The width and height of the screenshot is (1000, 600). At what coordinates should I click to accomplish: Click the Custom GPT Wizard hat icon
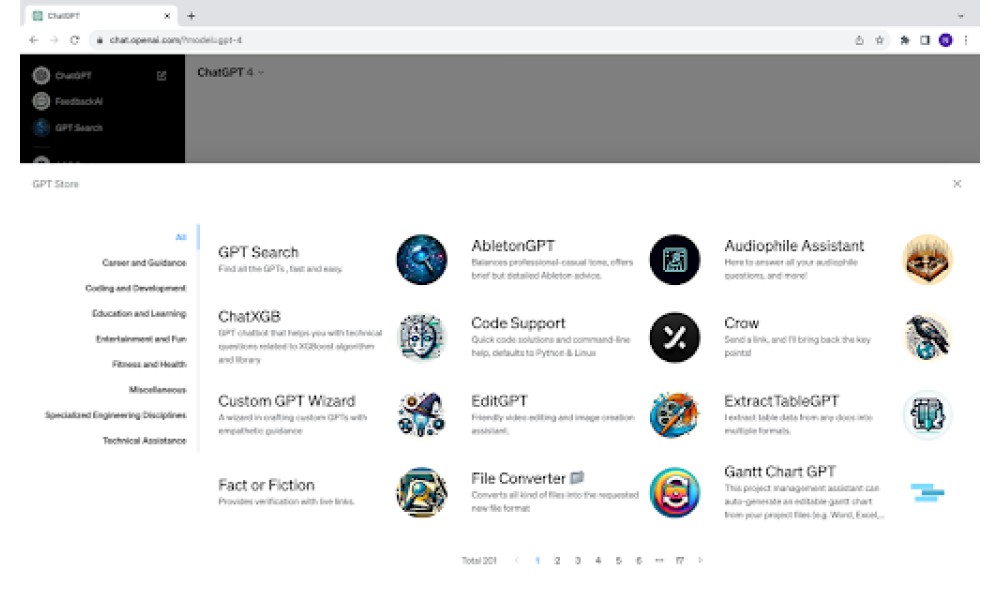tap(422, 415)
